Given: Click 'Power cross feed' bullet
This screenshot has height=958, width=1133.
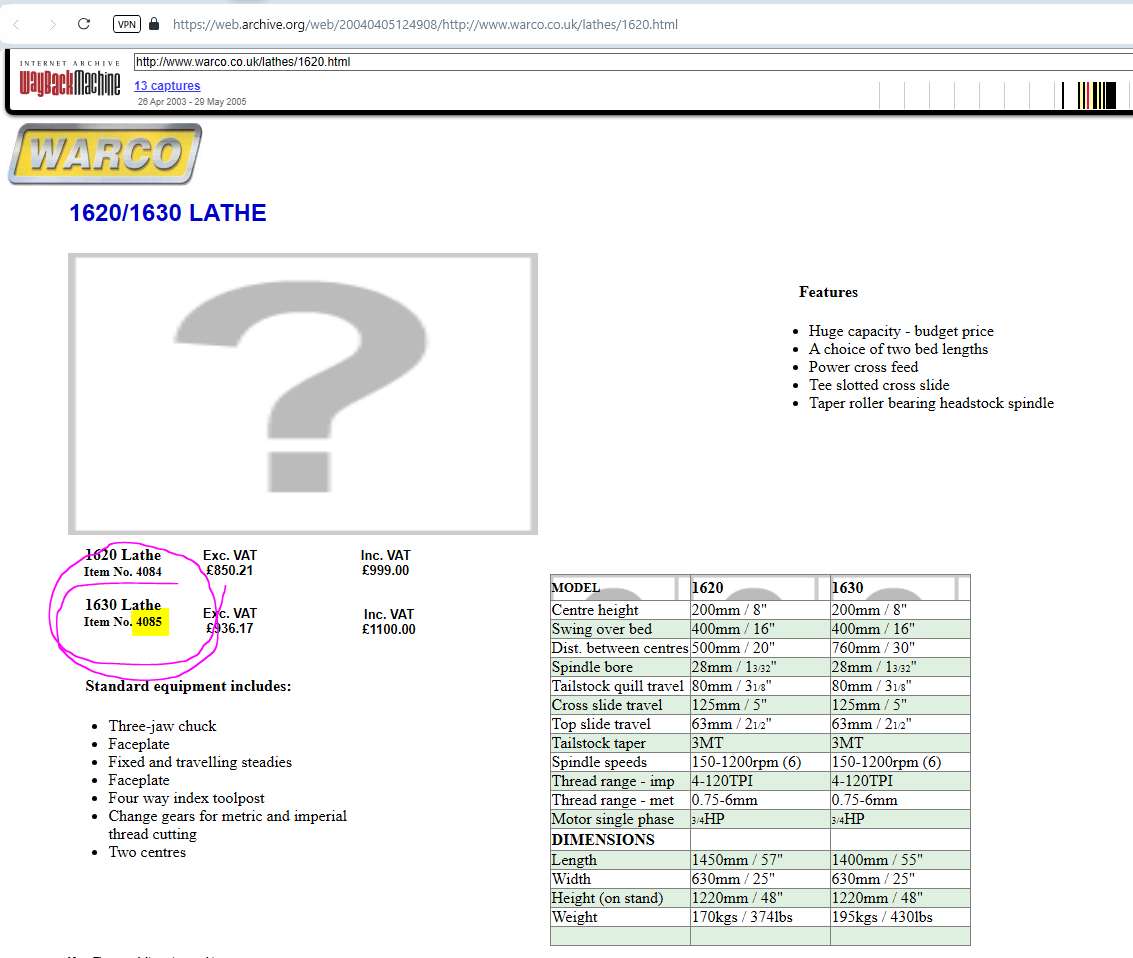Looking at the screenshot, I should click(863, 367).
